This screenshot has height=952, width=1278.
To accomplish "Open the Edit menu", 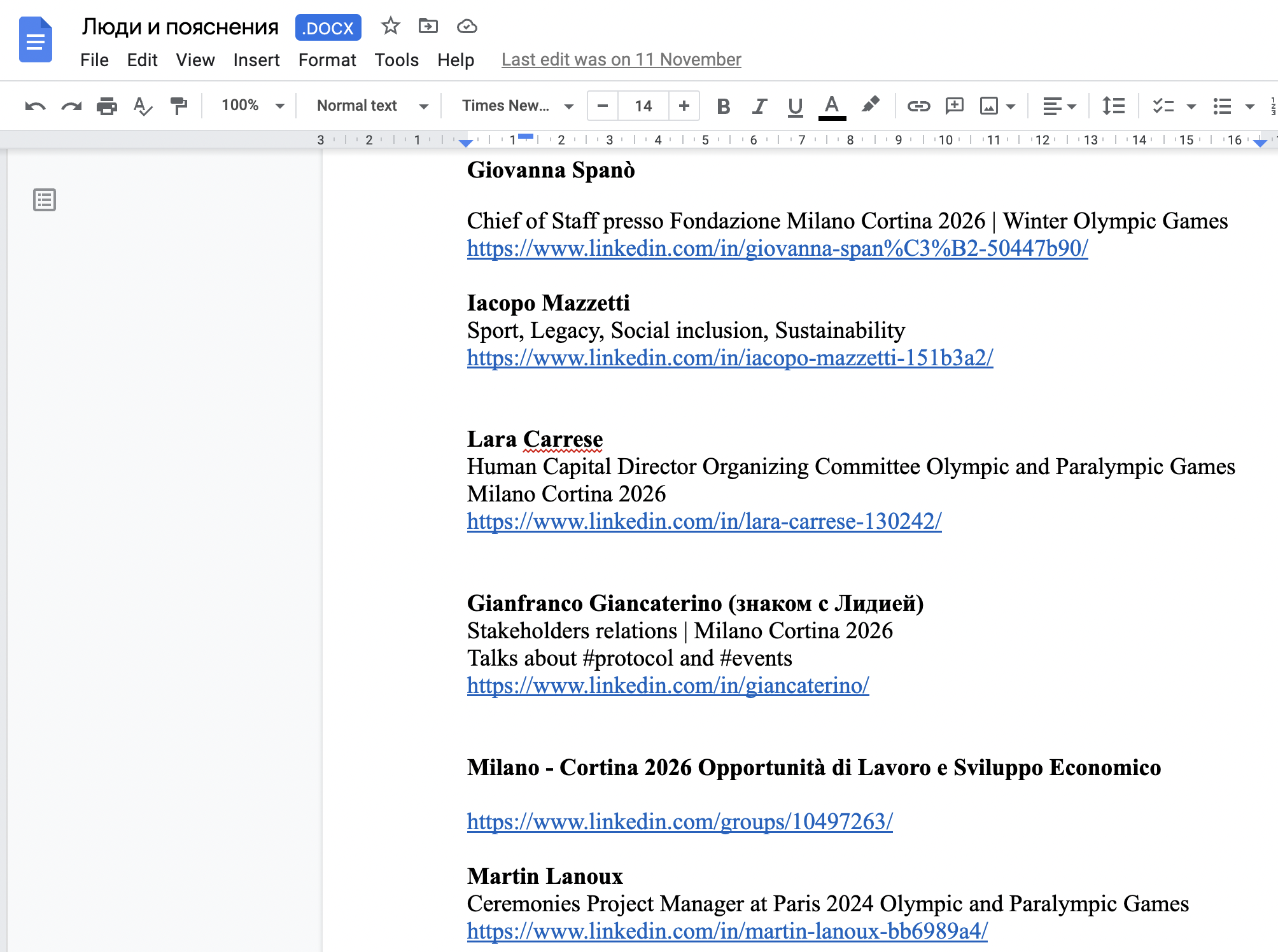I will (x=142, y=60).
